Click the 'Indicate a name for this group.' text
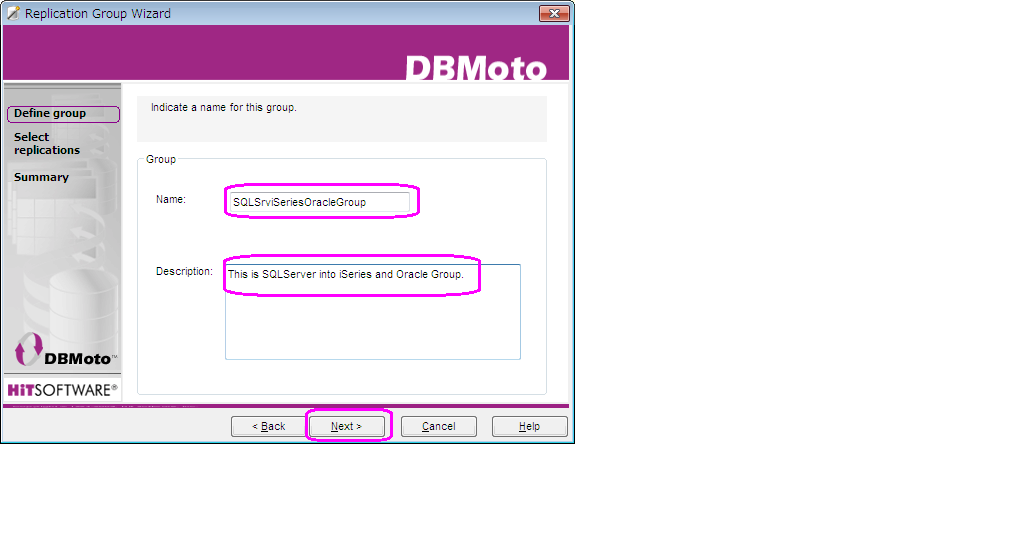 [x=224, y=108]
